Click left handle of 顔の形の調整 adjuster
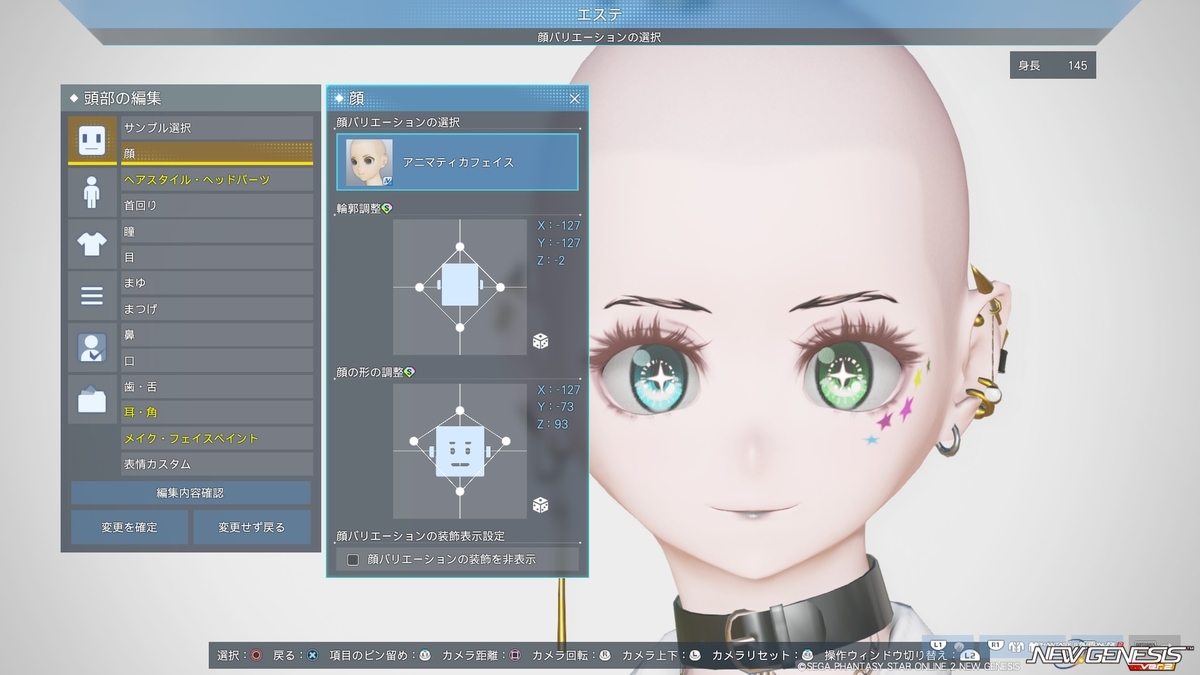Image resolution: width=1200 pixels, height=675 pixels. pos(414,440)
